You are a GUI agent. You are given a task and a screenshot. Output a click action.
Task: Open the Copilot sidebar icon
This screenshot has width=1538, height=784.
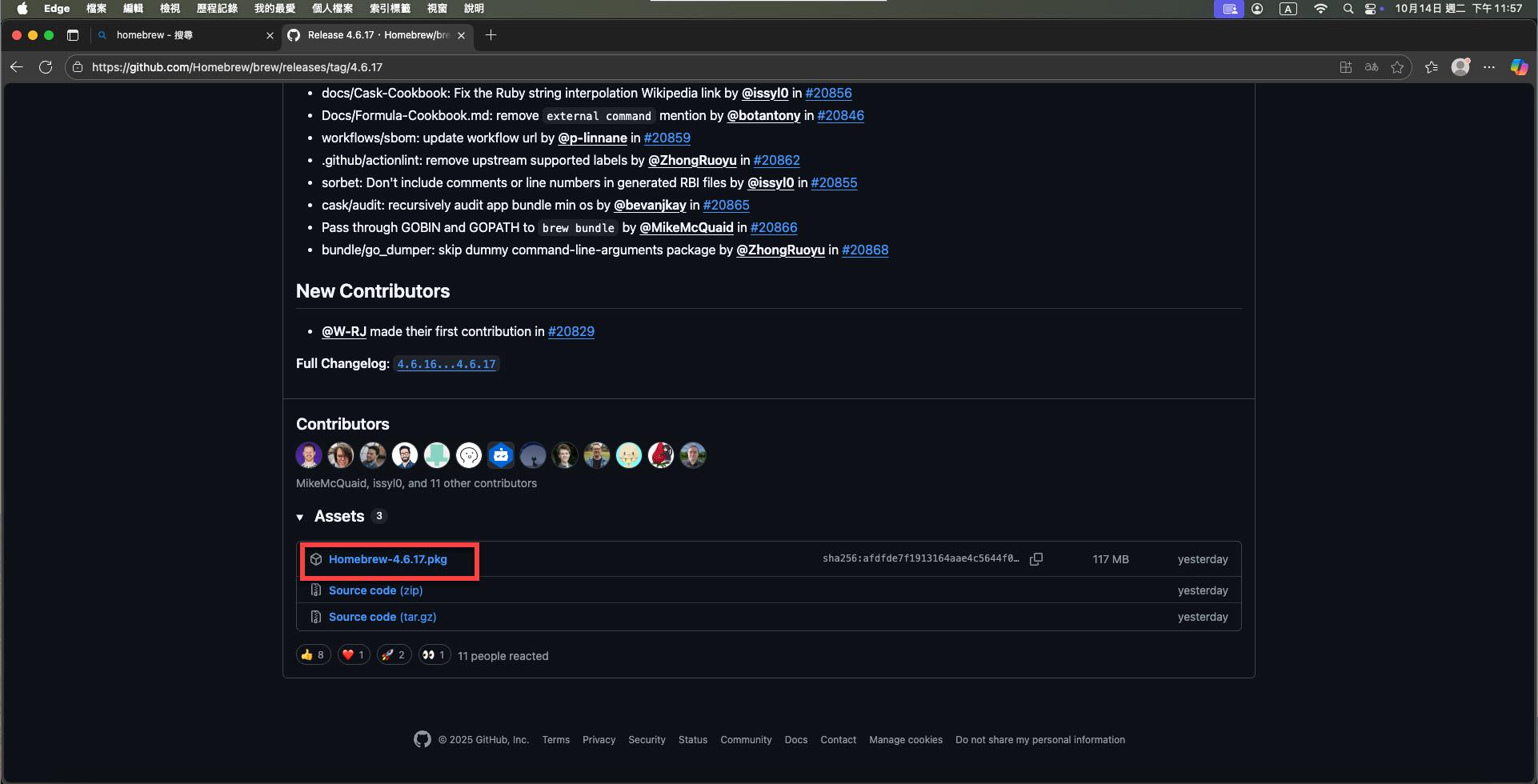[x=1518, y=67]
